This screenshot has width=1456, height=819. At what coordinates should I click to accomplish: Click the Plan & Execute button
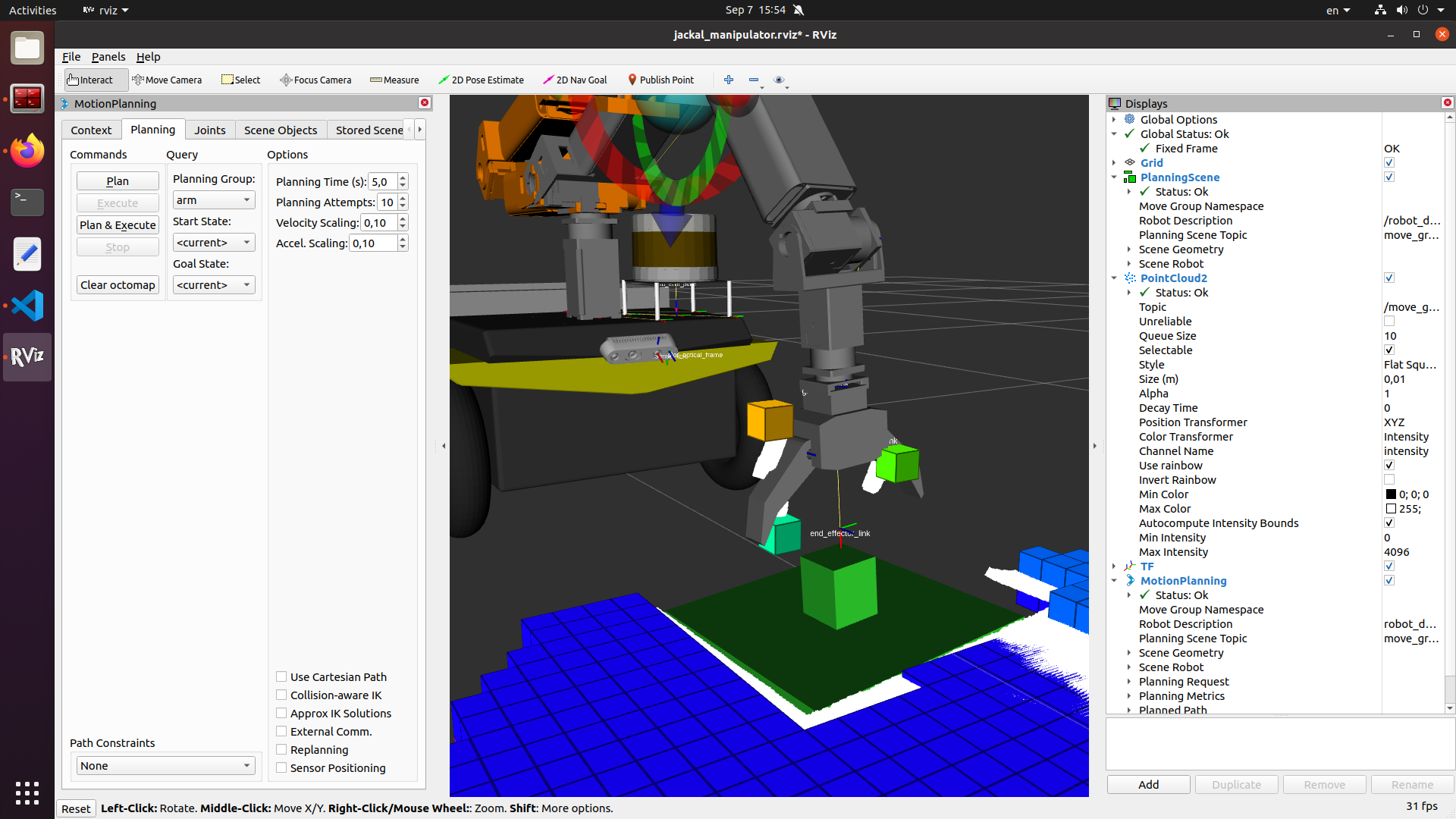pos(118,224)
